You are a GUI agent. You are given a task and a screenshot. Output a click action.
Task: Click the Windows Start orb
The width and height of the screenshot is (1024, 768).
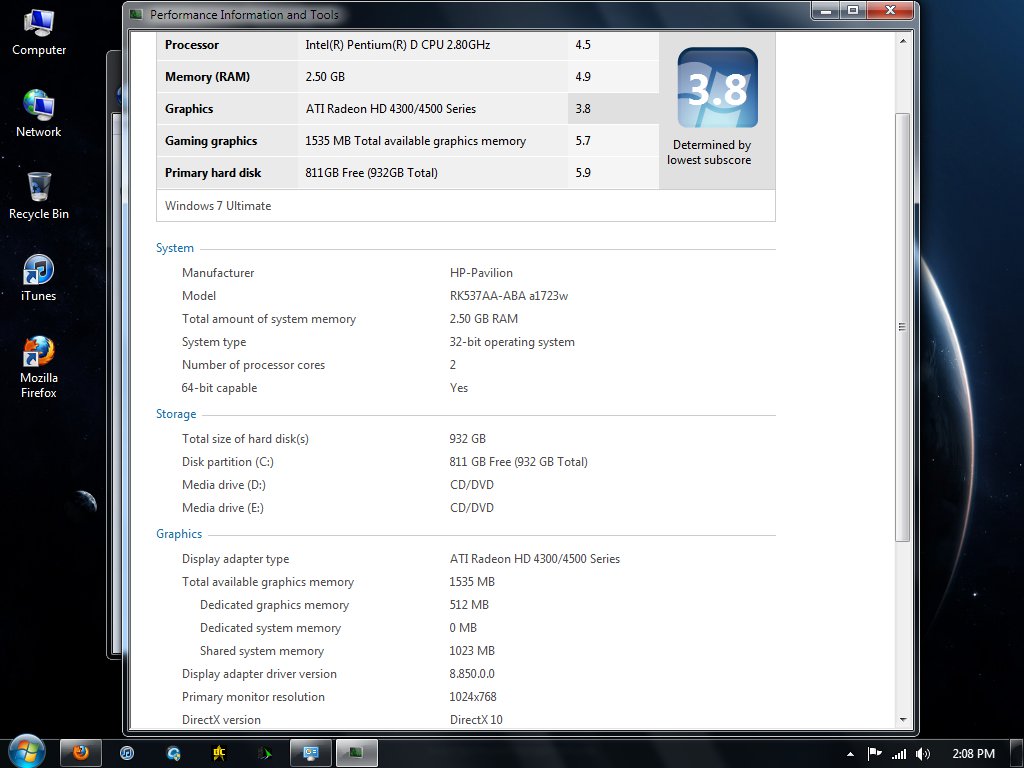25,752
